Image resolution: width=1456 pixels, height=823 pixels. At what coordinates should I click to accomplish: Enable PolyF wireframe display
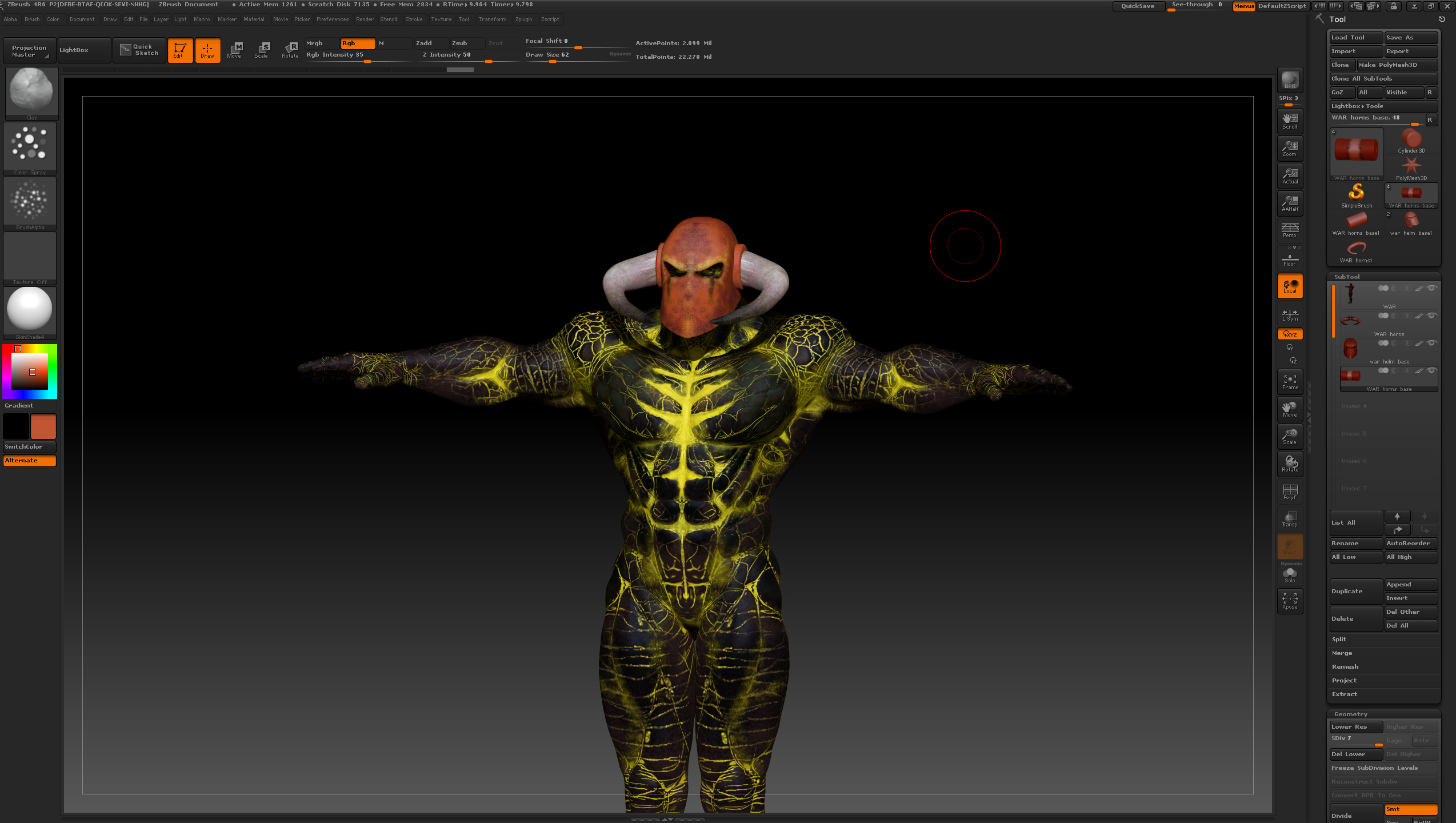pos(1290,492)
